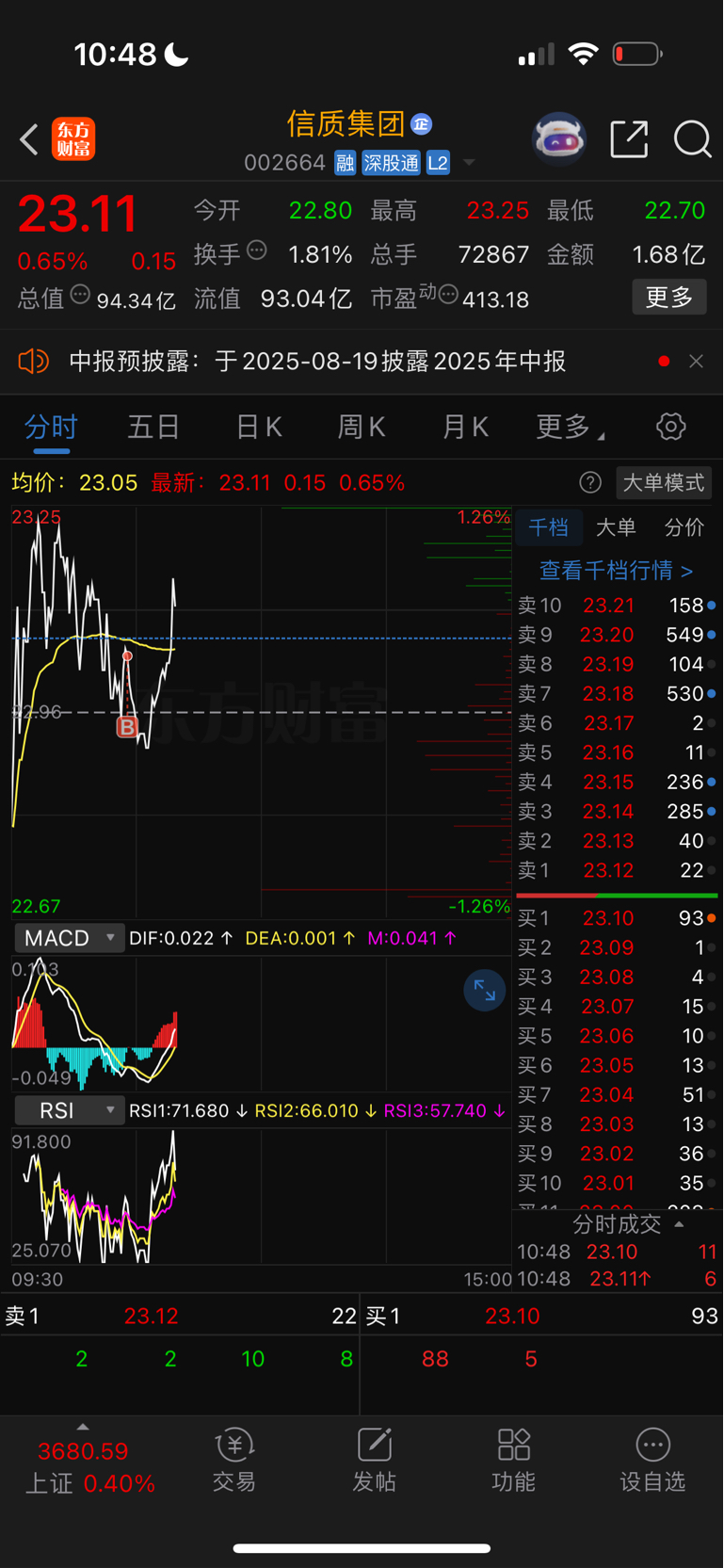Switch to 分时 tab
This screenshot has width=724, height=1568.
click(x=51, y=427)
